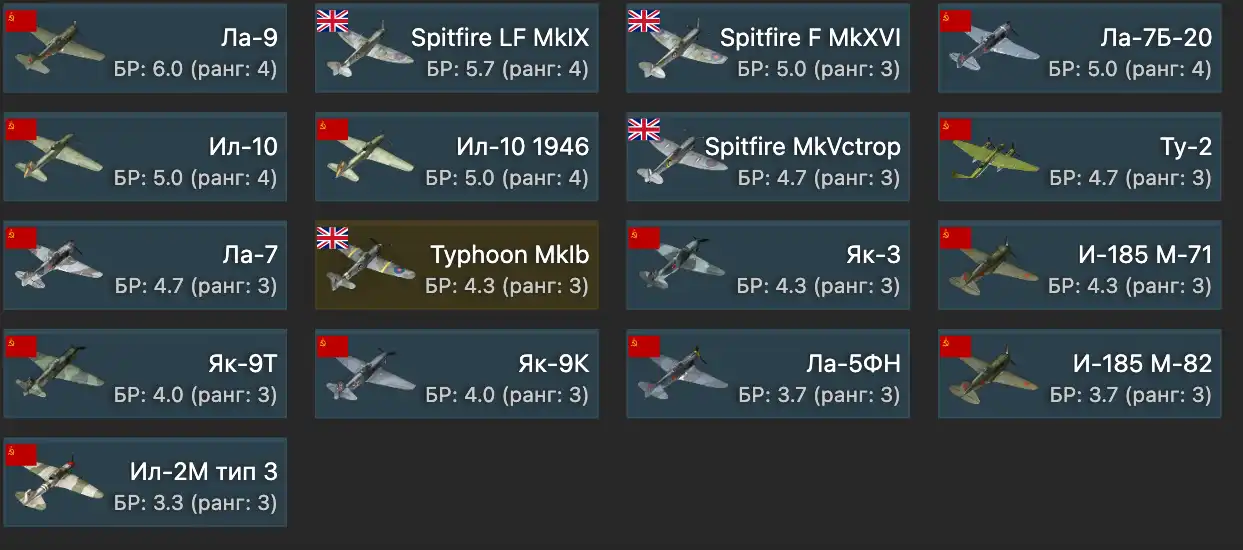This screenshot has width=1243, height=550.
Task: Open the И-185 М-71 aircraft card
Action: (x=1079, y=265)
